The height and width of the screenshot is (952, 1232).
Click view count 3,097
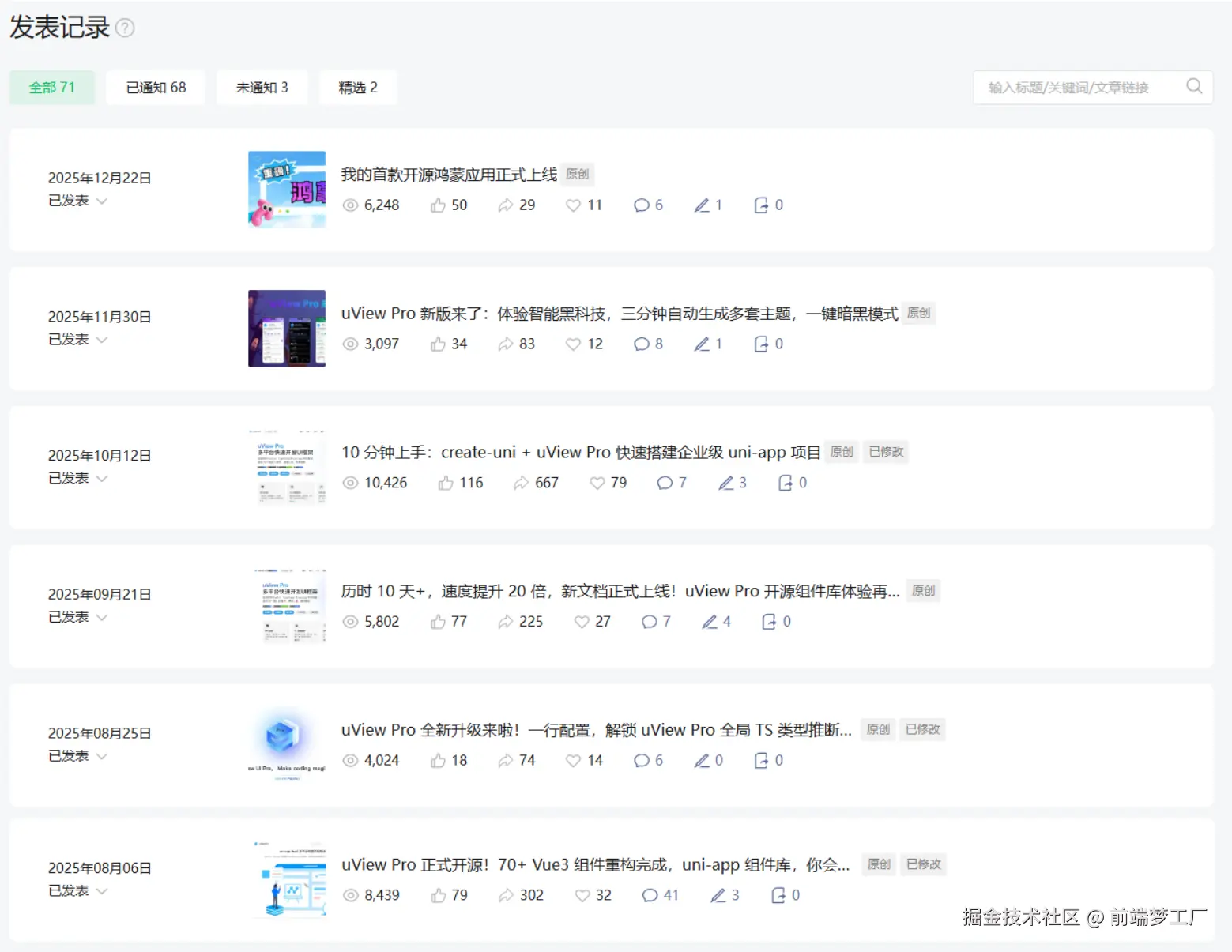pyautogui.click(x=382, y=344)
